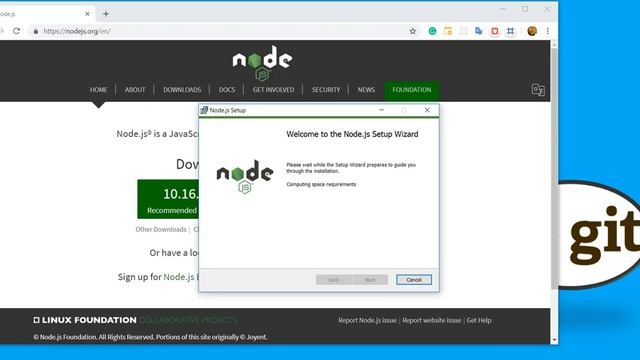Open GET INVOLVED navigation item
Image resolution: width=640 pixels, height=360 pixels.
(273, 90)
